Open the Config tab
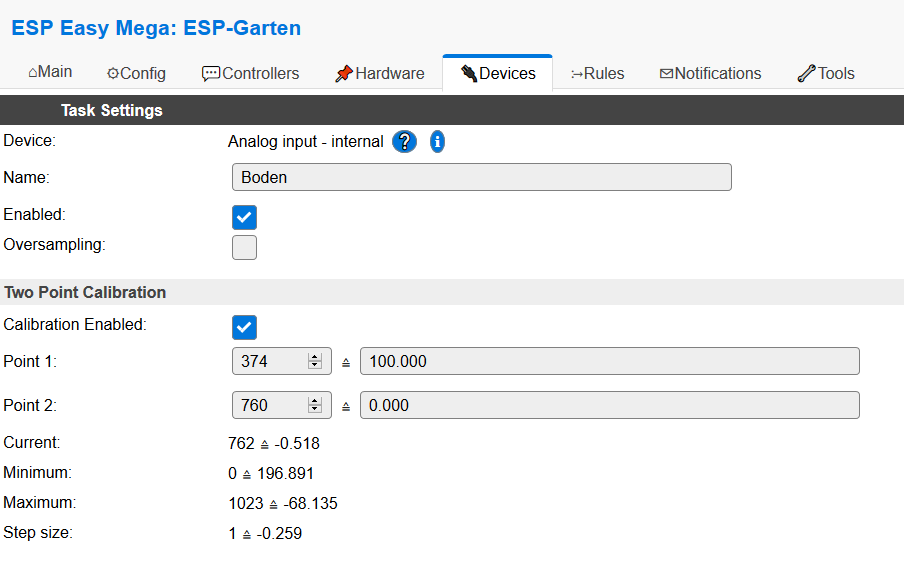 click(136, 73)
